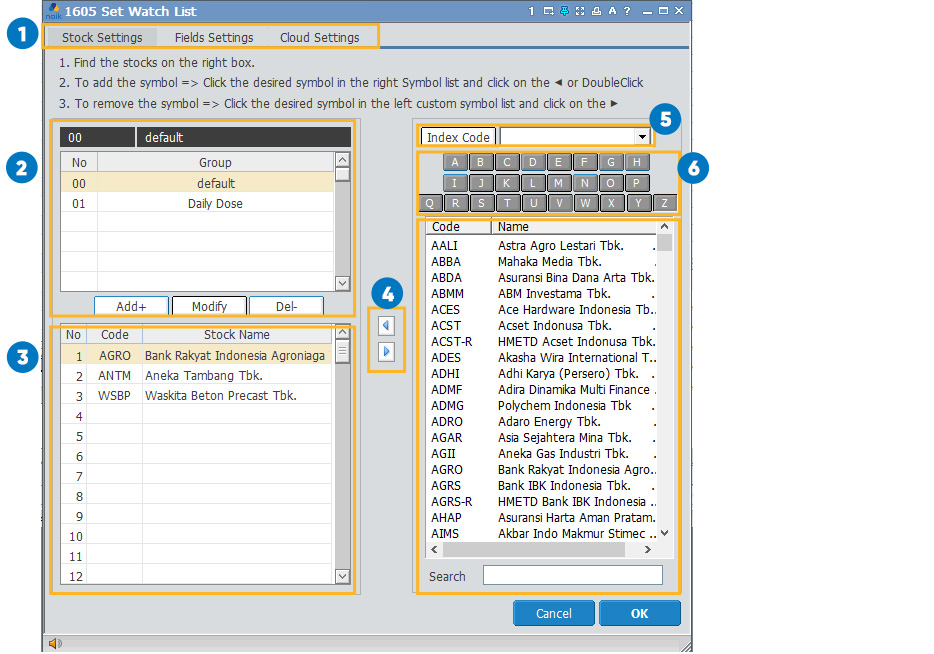Click the OK button
Image resolution: width=934 pixels, height=654 pixels.
(x=639, y=613)
